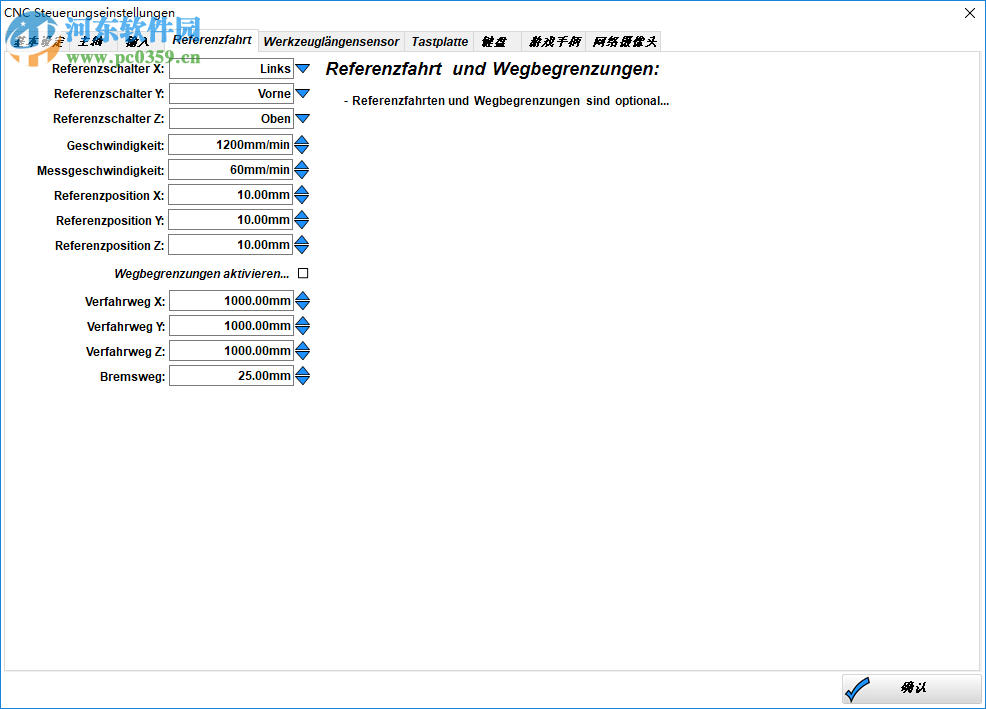Click the Referenzschalter Y field showing Vorne
The image size is (986, 709).
point(231,94)
